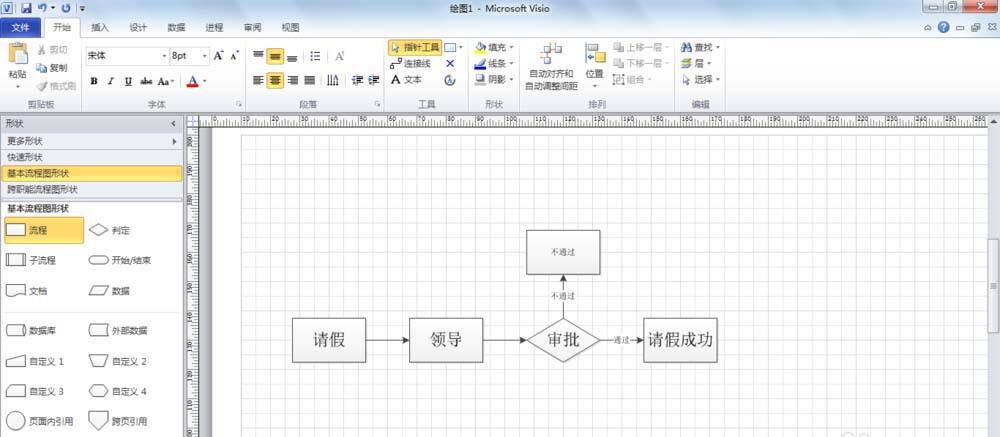The height and width of the screenshot is (437, 1000).
Task: Align text left
Action: pyautogui.click(x=258, y=80)
